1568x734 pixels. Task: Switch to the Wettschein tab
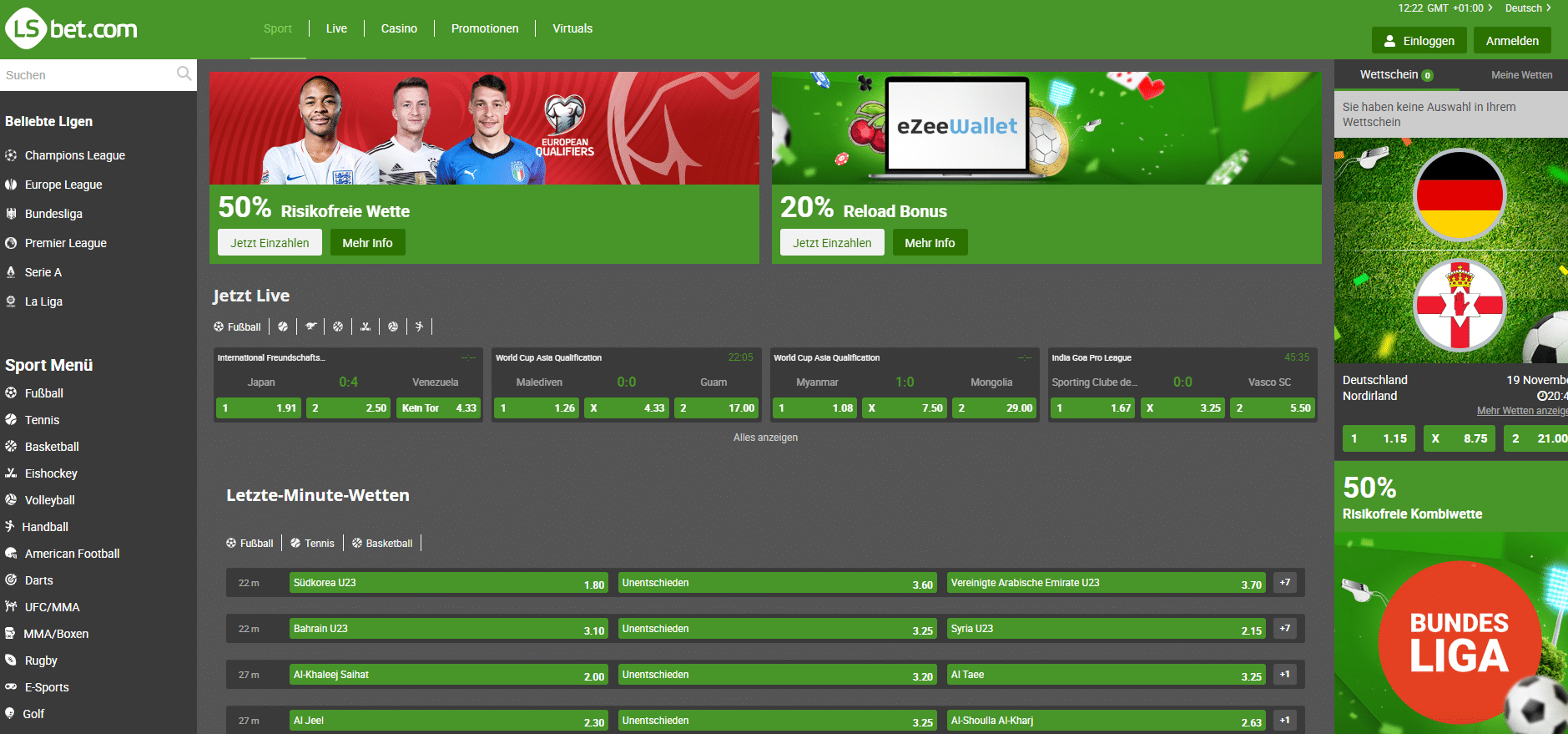coord(1396,74)
